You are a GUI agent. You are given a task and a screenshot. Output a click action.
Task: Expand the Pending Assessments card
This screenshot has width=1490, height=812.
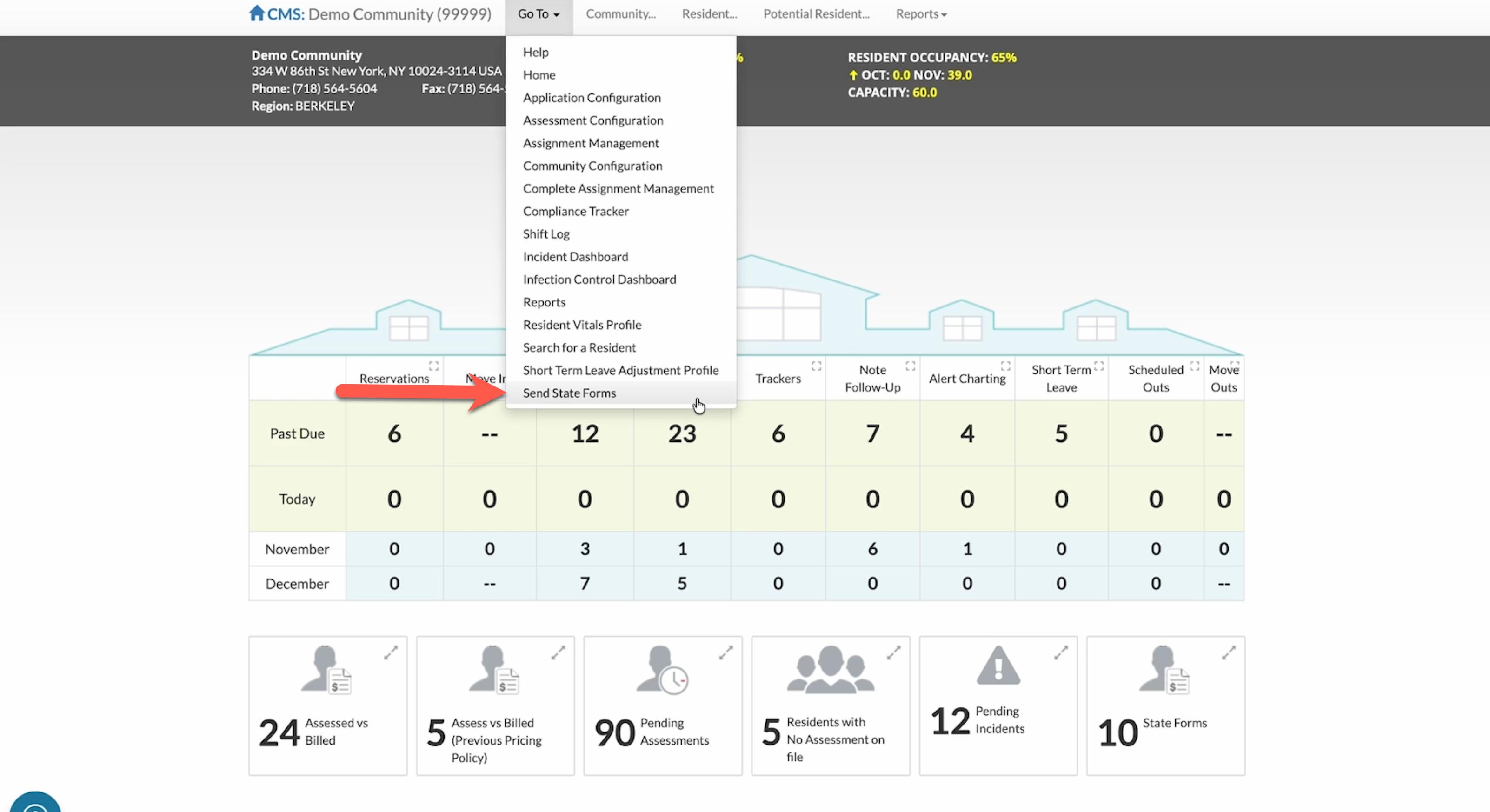tap(726, 652)
